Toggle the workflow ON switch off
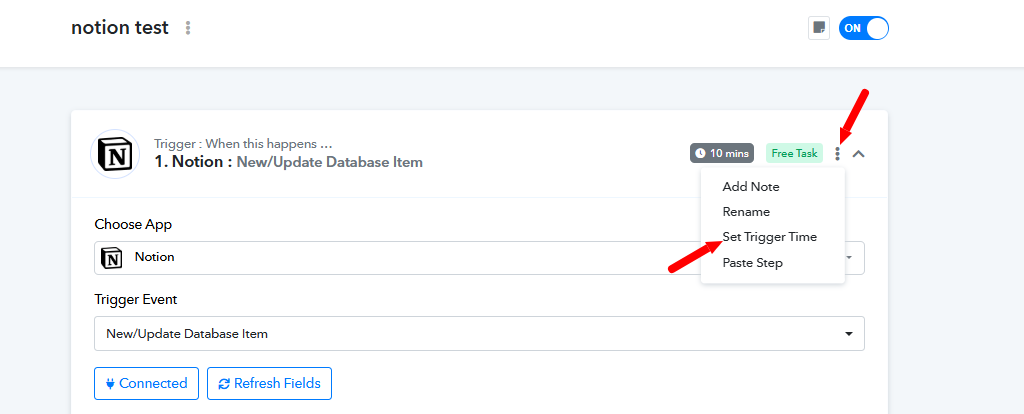 [x=863, y=28]
